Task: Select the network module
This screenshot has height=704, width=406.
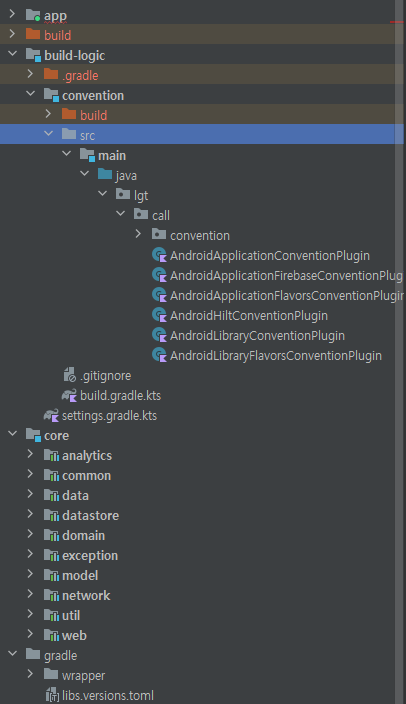Action: (x=86, y=595)
